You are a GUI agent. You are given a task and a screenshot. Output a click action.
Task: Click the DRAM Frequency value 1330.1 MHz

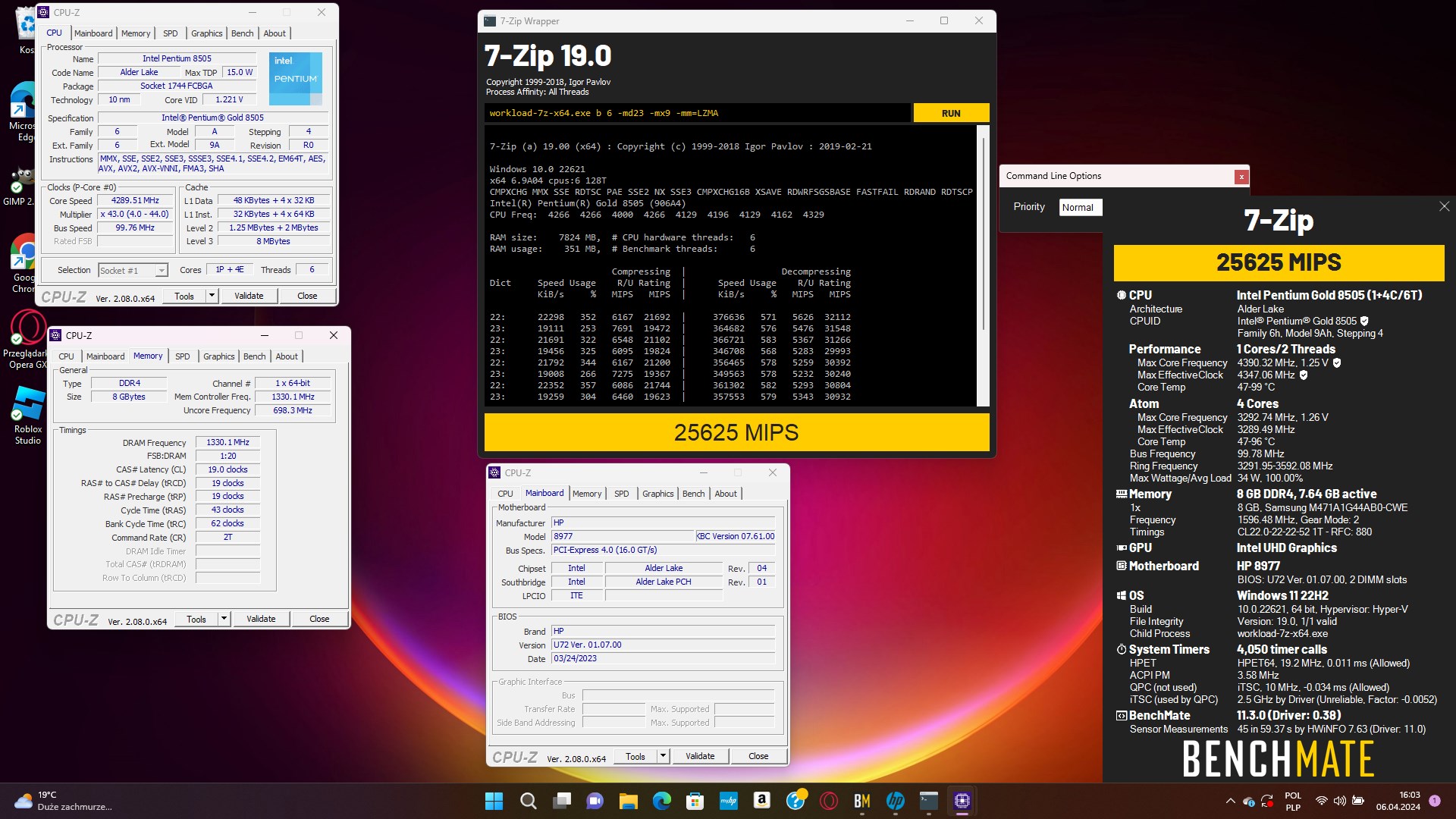click(227, 443)
